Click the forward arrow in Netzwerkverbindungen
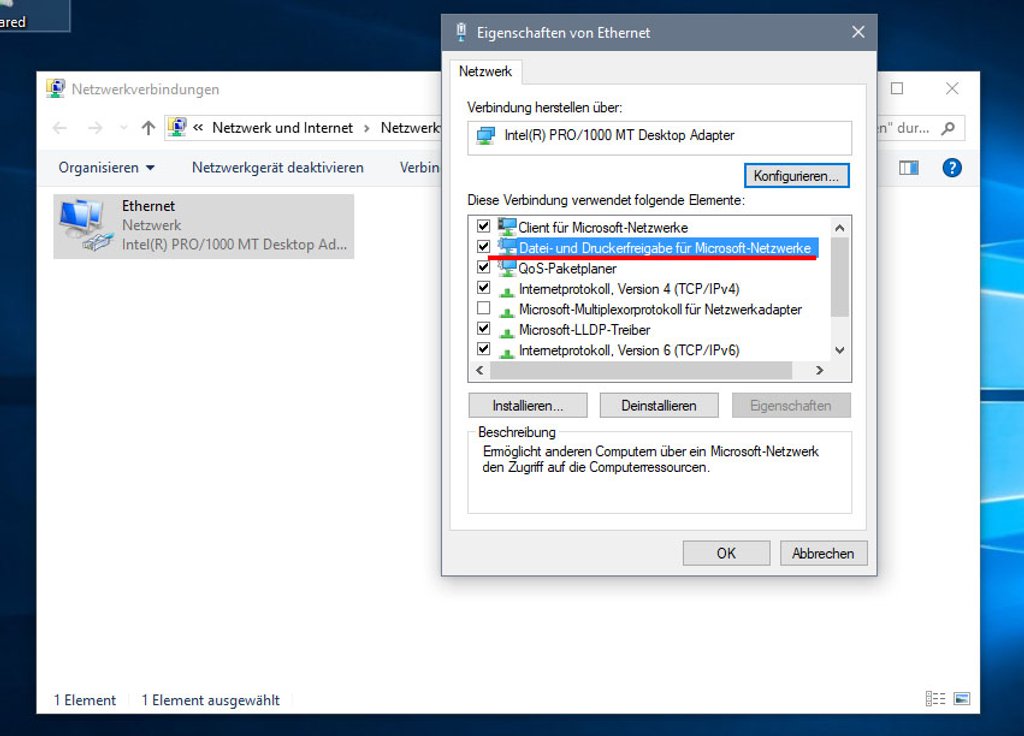1024x736 pixels. (95, 128)
